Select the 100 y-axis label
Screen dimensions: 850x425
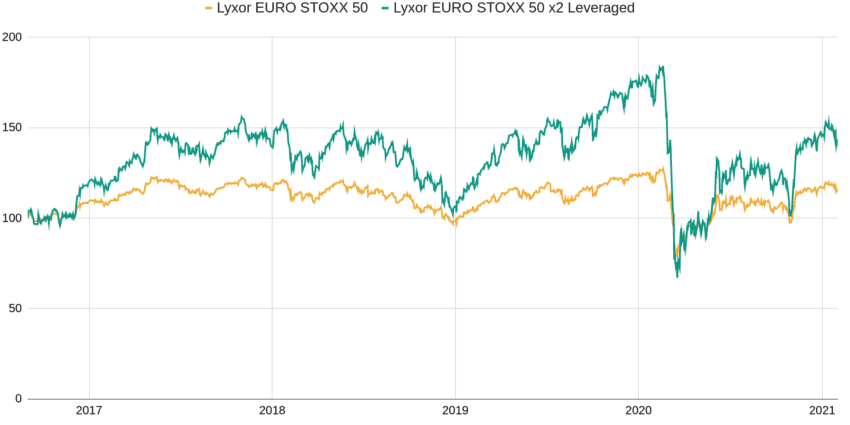pos(11,218)
